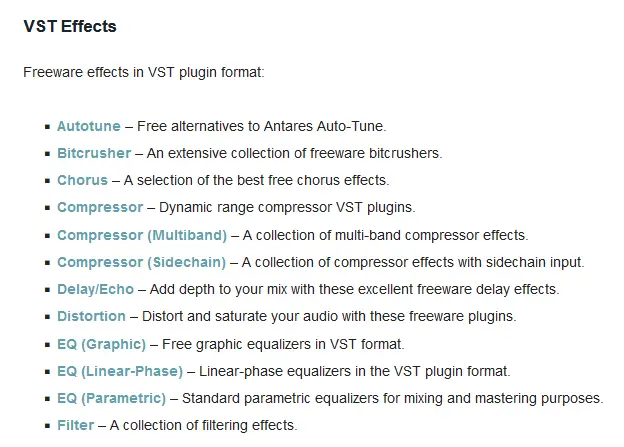The width and height of the screenshot is (624, 447).
Task: Open the EQ (Graphic) link
Action: pyautogui.click(x=101, y=344)
